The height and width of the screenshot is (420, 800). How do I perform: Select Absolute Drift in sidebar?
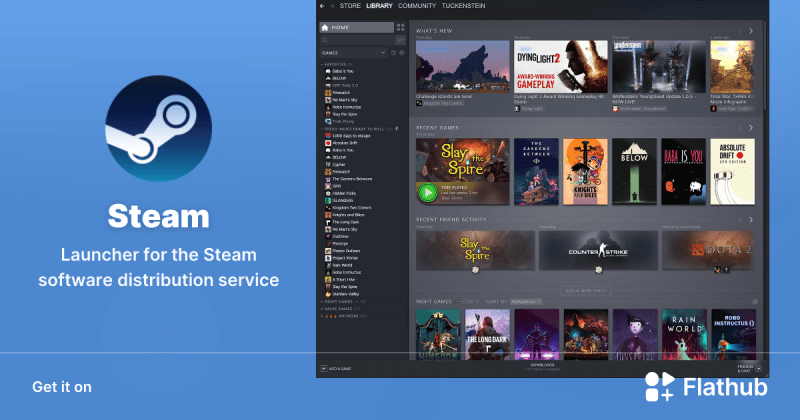[x=341, y=143]
